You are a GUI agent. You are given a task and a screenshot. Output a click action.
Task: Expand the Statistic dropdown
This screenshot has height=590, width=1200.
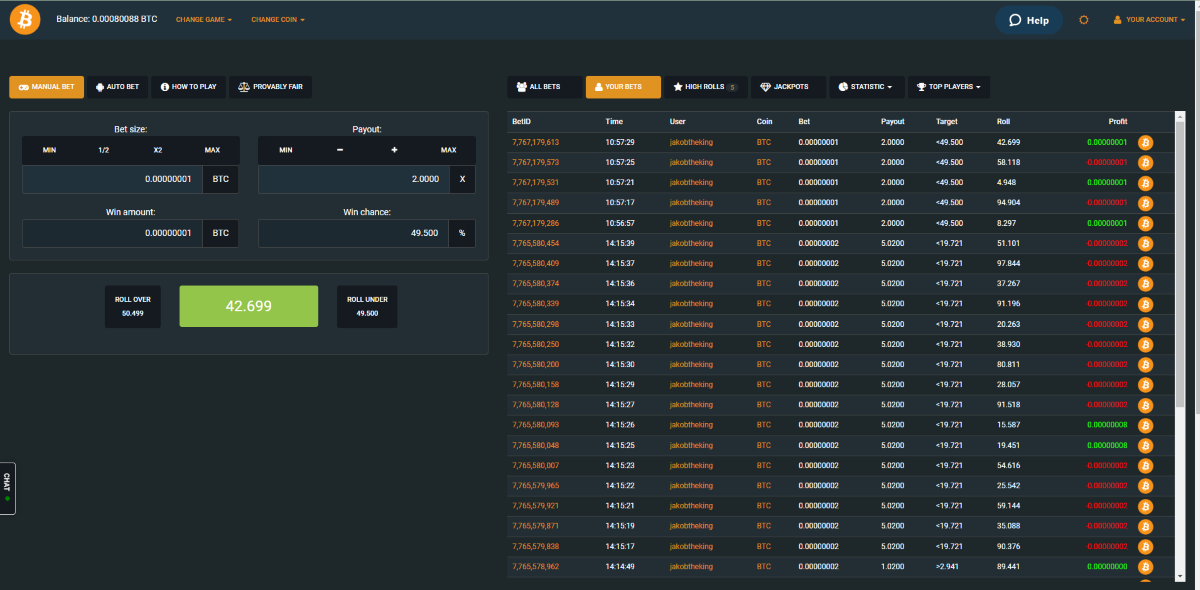coord(867,87)
